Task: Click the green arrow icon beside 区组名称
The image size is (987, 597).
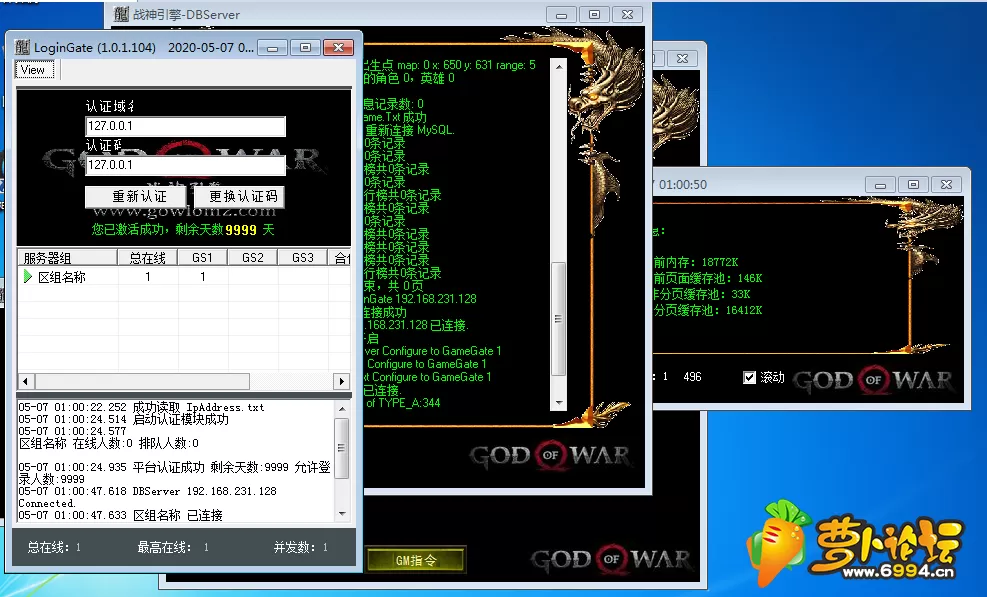Action: pos(28,276)
